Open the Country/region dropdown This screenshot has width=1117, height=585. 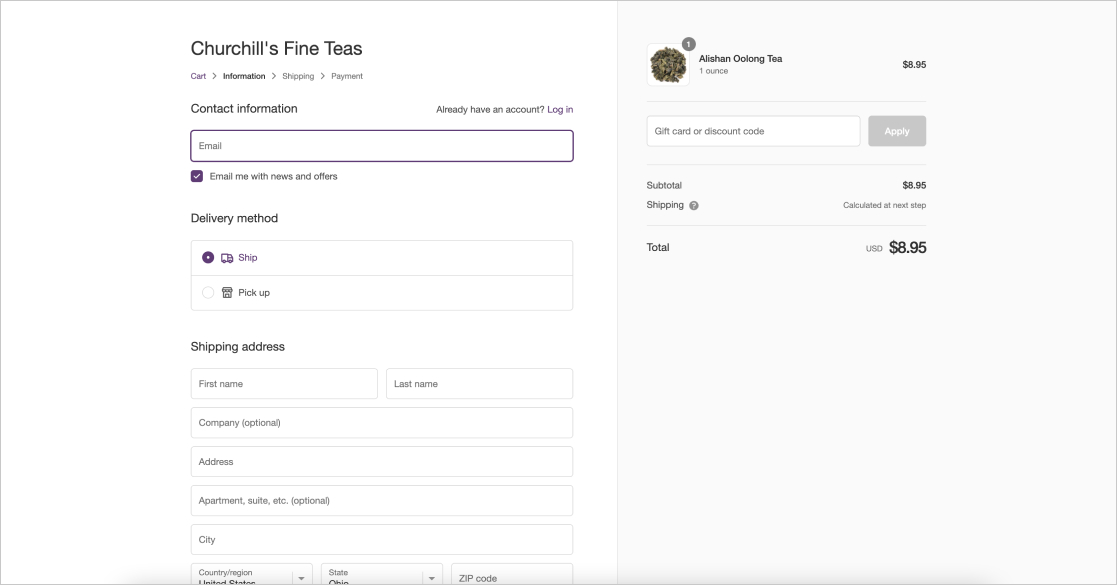251,574
